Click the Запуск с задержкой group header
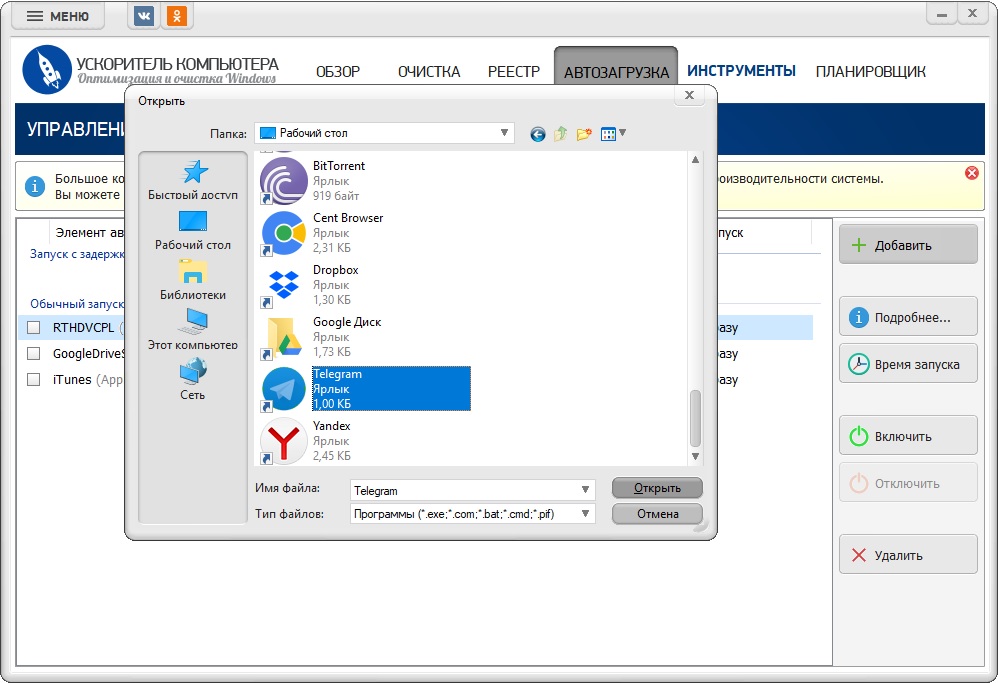This screenshot has height=683, width=998. (77, 254)
